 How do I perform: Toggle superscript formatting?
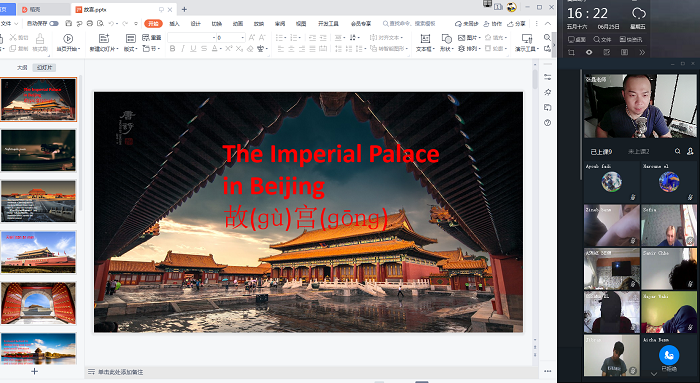click(x=229, y=49)
